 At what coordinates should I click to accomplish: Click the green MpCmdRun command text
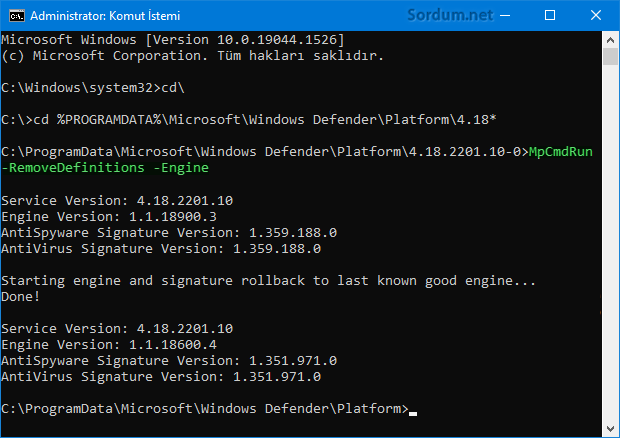(x=560, y=152)
